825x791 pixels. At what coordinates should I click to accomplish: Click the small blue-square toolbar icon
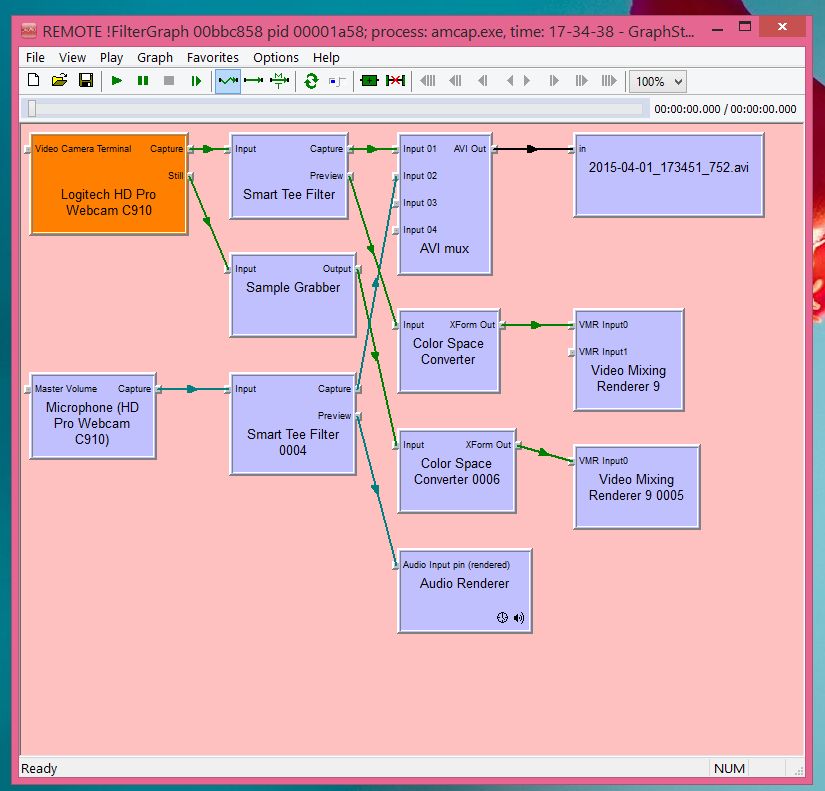[337, 81]
